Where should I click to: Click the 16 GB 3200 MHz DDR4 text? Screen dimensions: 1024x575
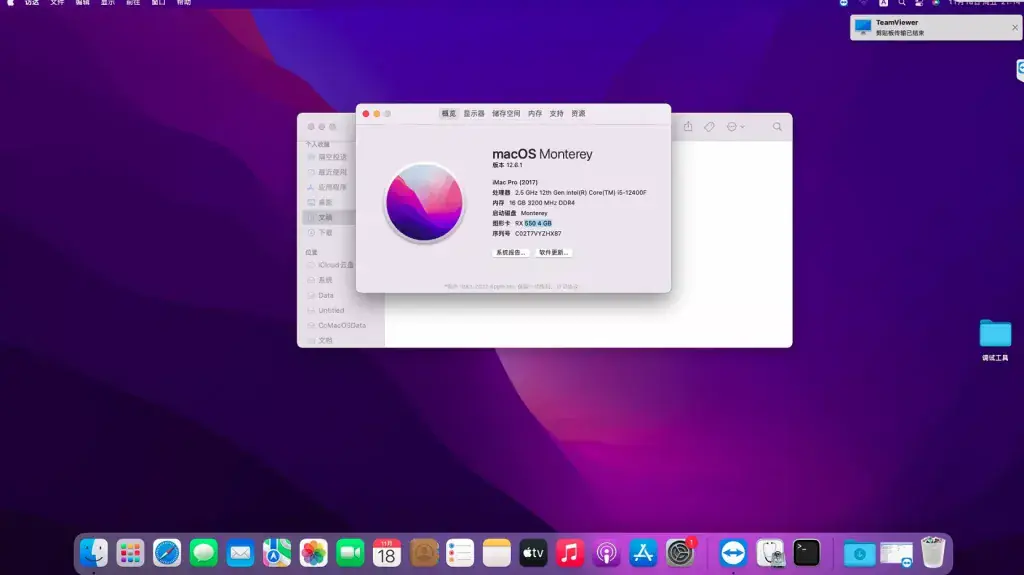542,203
